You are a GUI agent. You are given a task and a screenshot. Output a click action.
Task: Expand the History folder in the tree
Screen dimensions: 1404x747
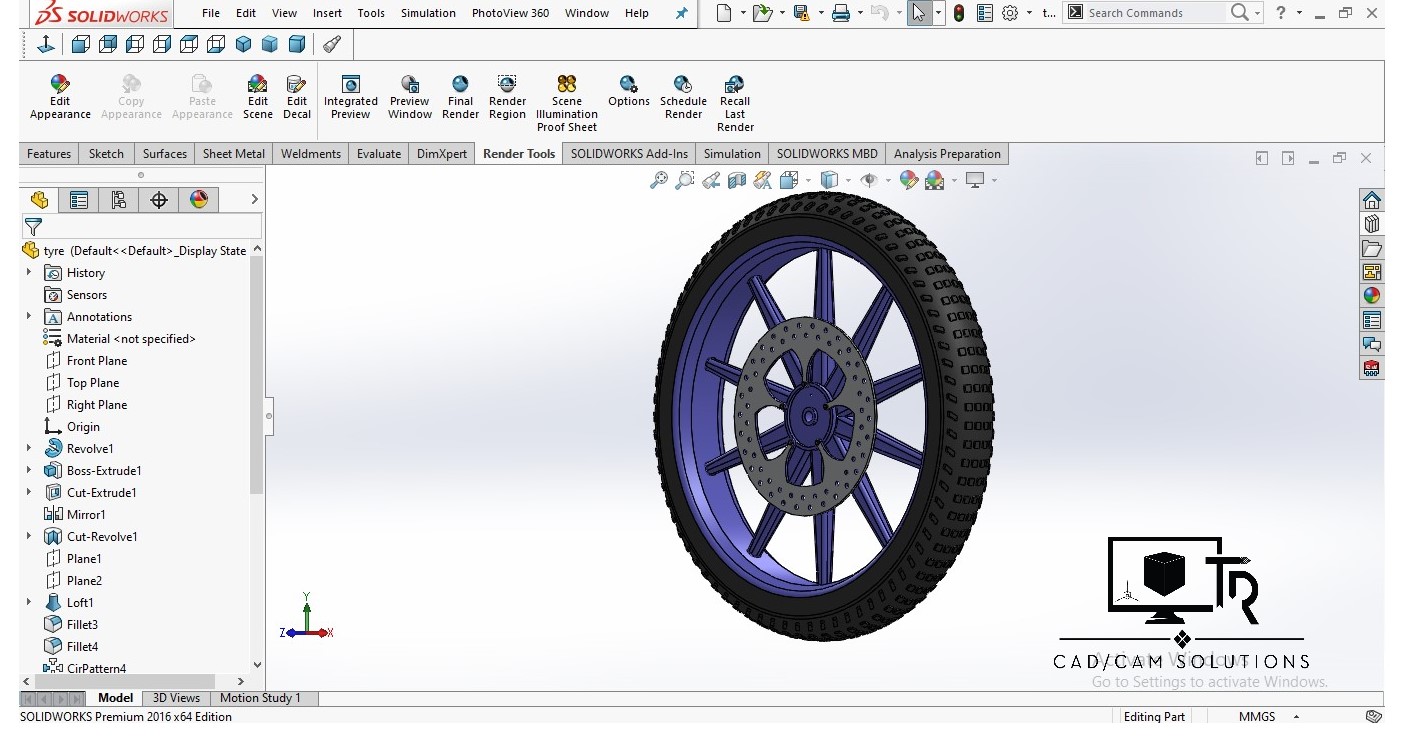pos(28,273)
